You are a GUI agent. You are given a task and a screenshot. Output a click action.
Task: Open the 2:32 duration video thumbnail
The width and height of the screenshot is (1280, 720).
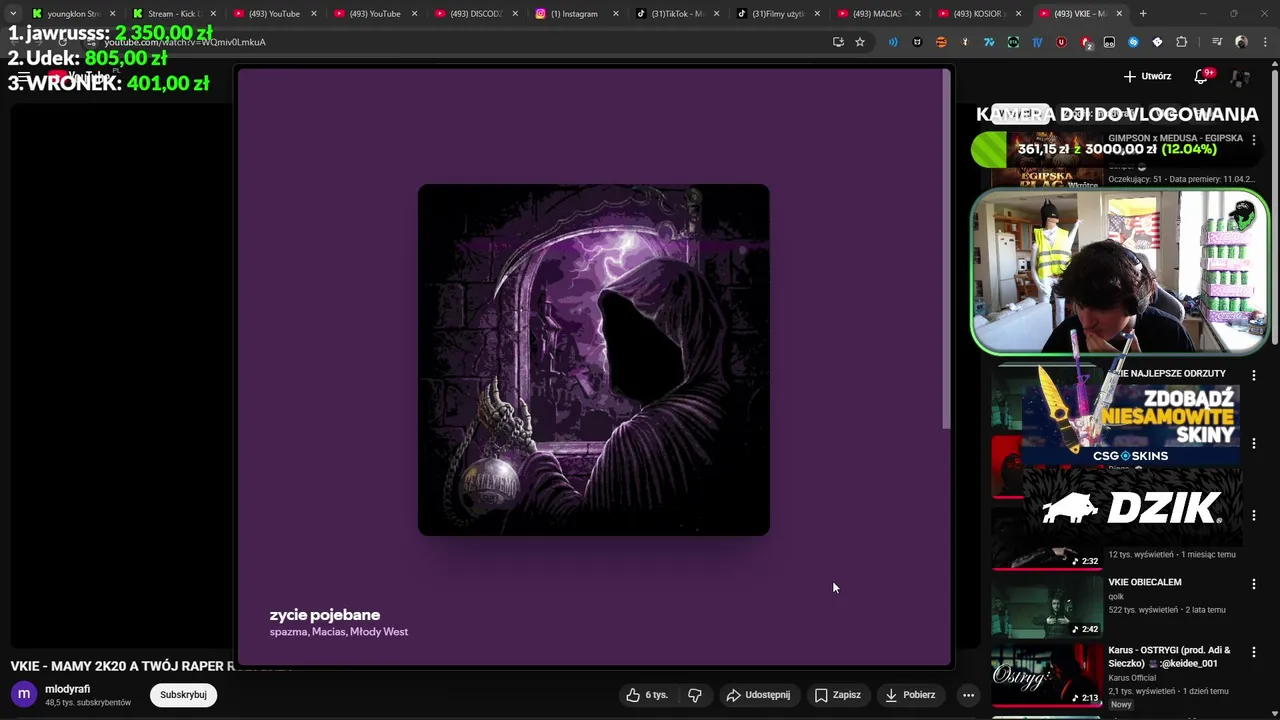(1047, 538)
